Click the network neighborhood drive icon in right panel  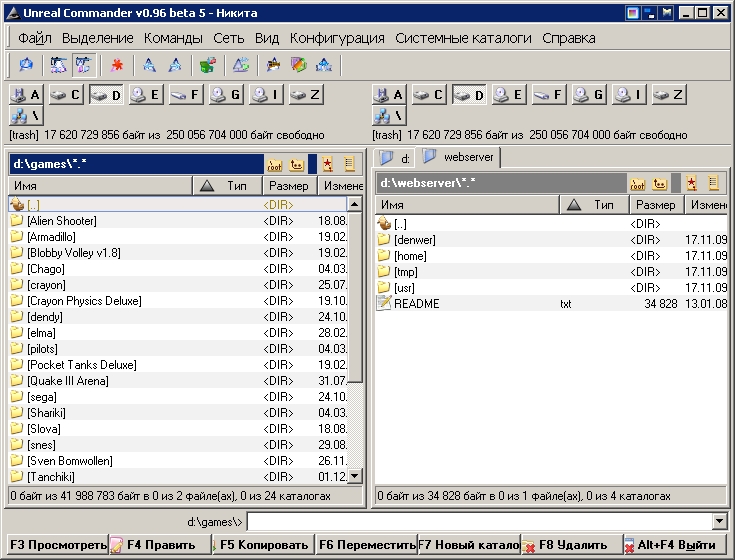click(x=389, y=116)
